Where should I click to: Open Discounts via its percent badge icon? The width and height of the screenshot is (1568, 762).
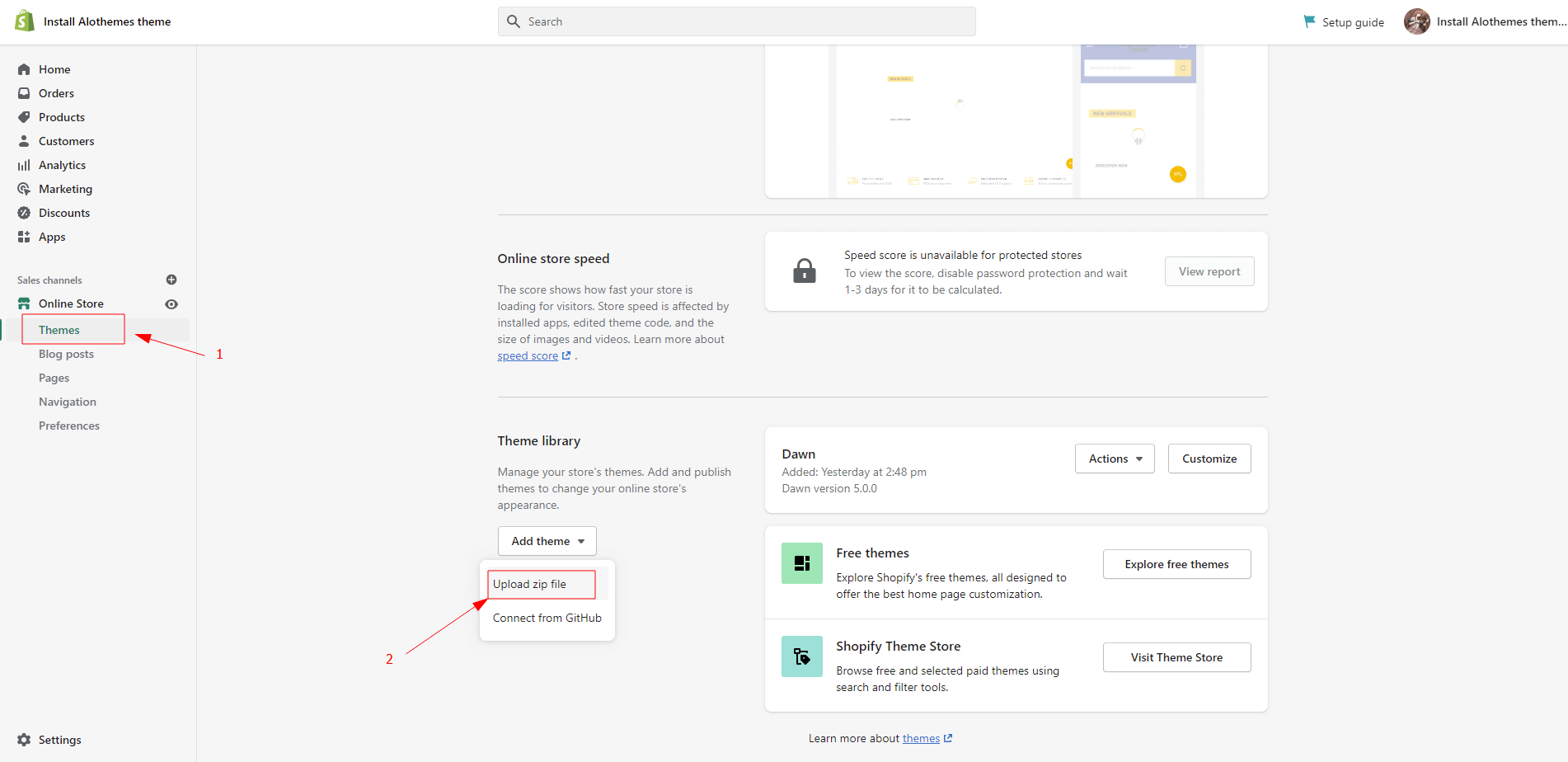[x=24, y=213]
